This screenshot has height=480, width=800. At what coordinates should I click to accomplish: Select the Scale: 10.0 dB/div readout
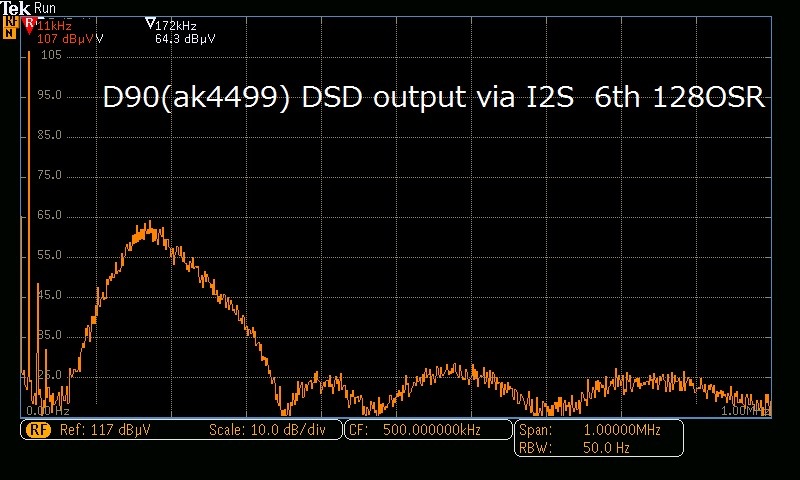click(267, 430)
